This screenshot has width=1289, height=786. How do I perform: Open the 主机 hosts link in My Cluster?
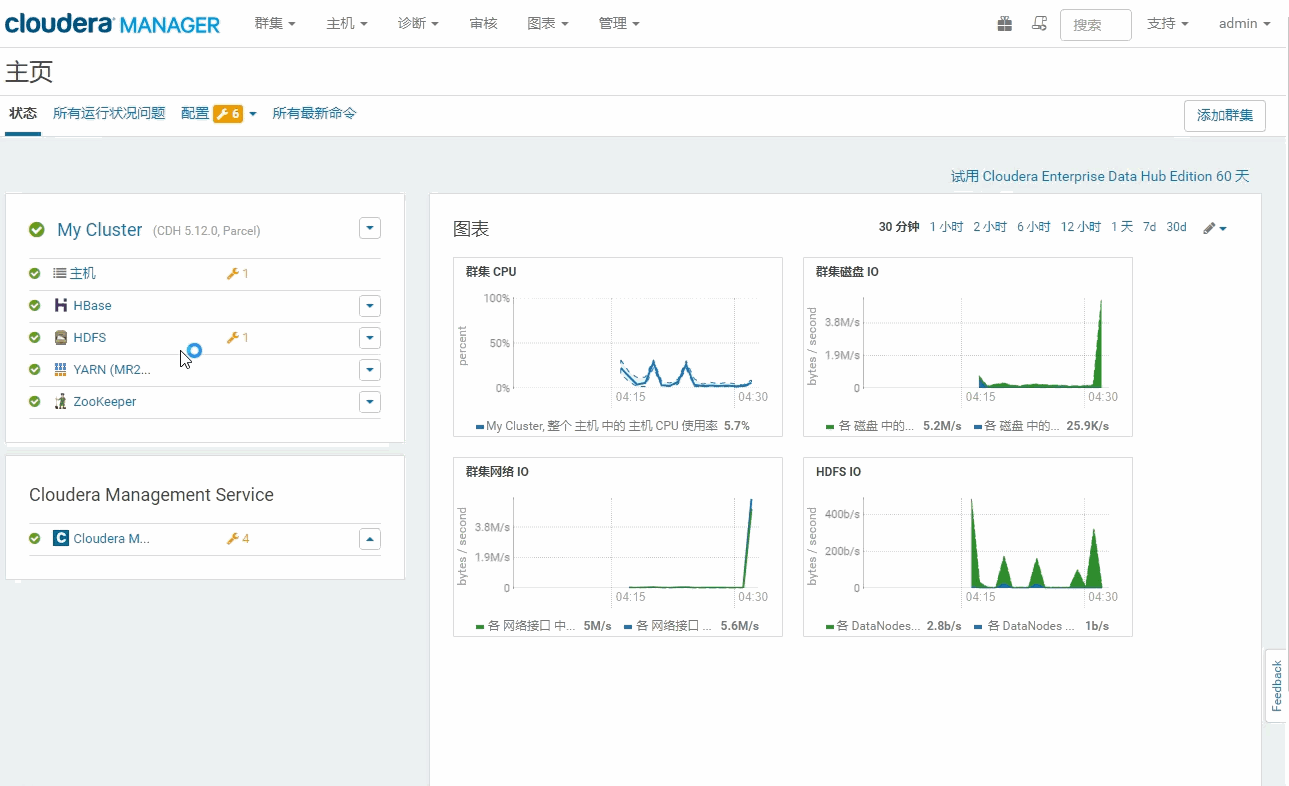point(83,273)
